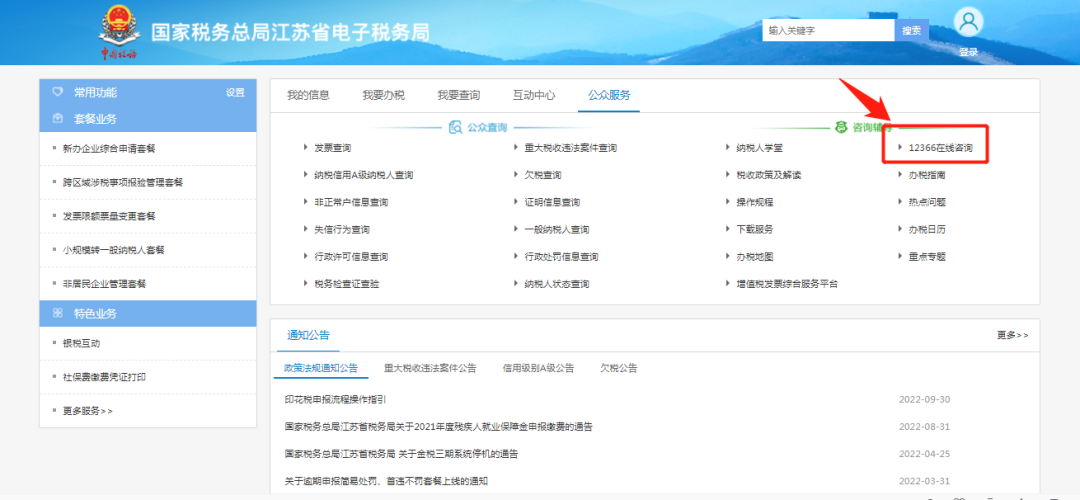The image size is (1080, 500).
Task: Click the 特色业务 grid icon
Action: [58, 313]
